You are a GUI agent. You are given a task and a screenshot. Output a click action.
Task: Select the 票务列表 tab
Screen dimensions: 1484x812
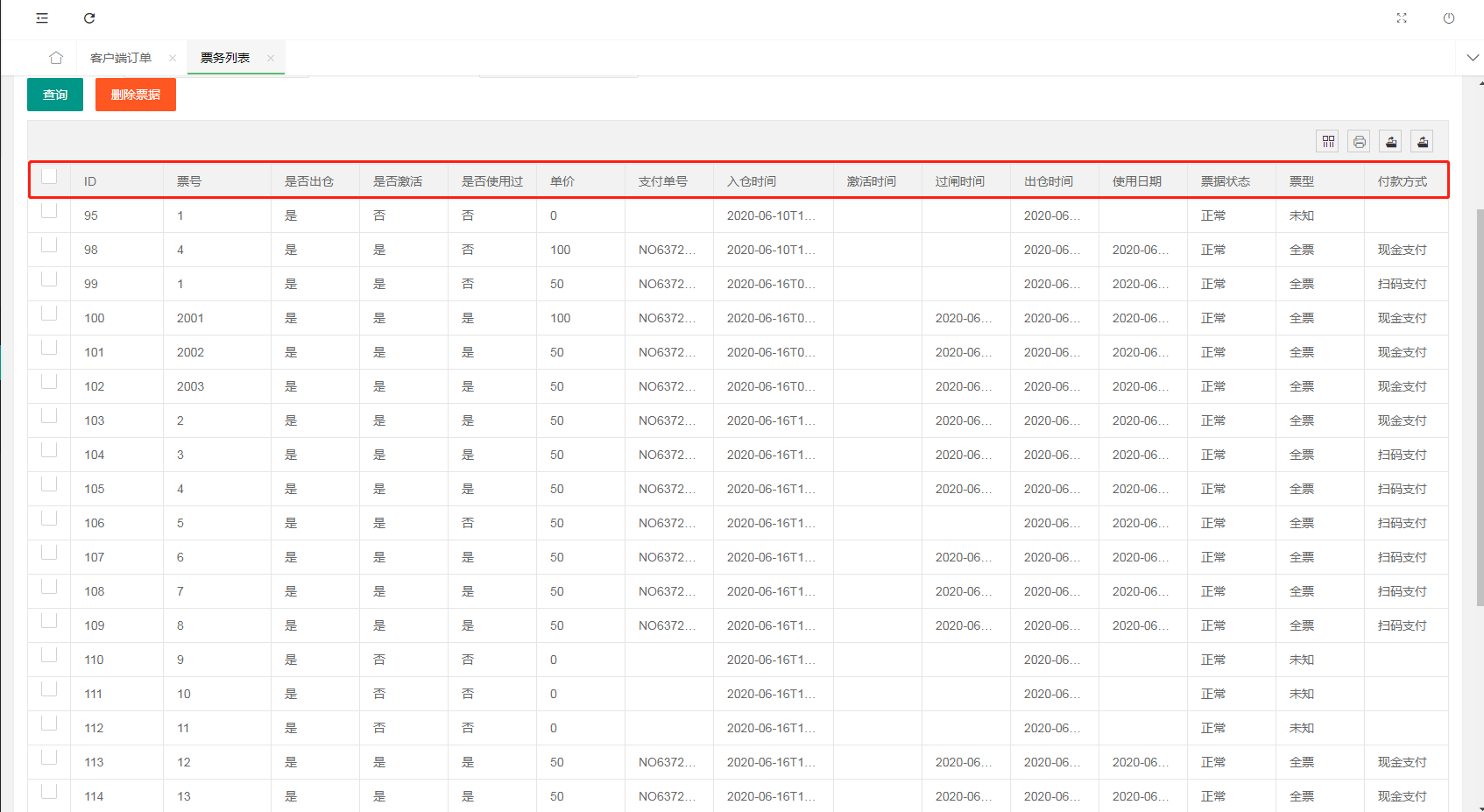225,58
